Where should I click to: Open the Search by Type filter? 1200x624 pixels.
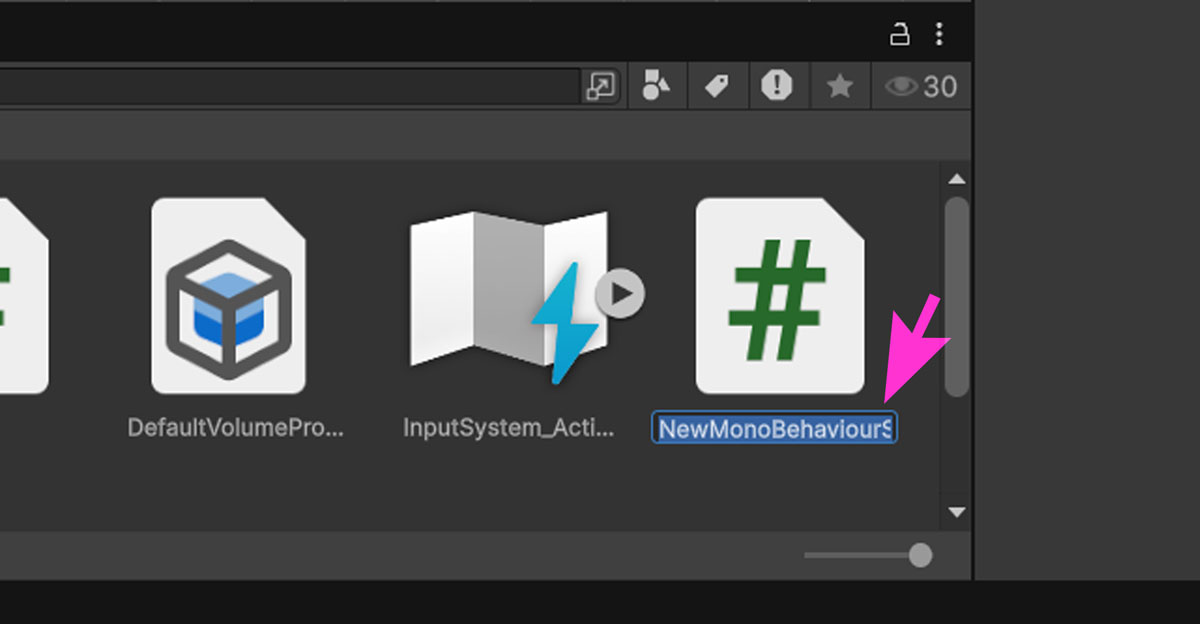coord(656,87)
